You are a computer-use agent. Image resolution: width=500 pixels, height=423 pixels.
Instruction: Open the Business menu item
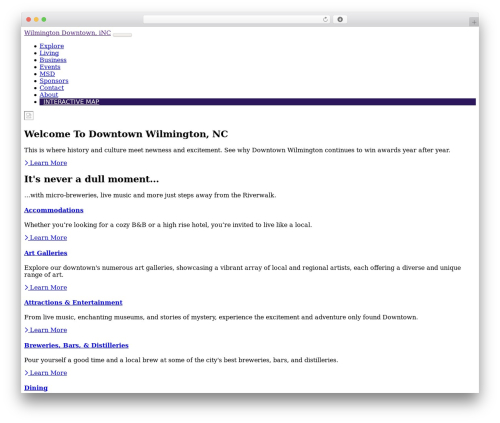click(53, 60)
